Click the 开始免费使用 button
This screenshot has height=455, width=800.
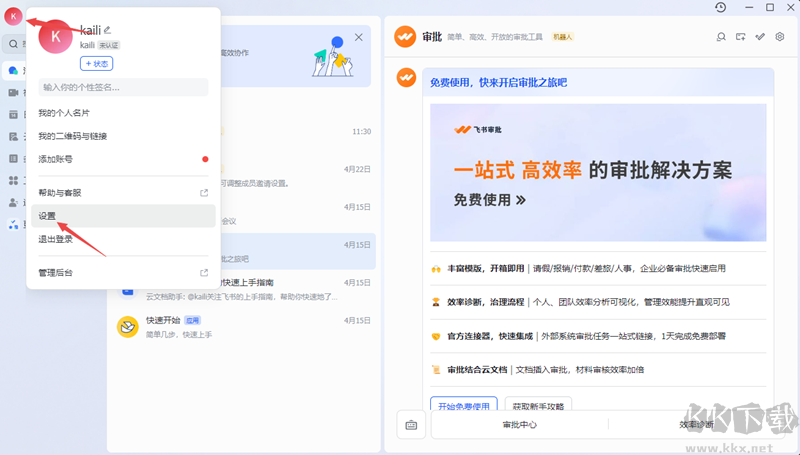click(x=464, y=406)
